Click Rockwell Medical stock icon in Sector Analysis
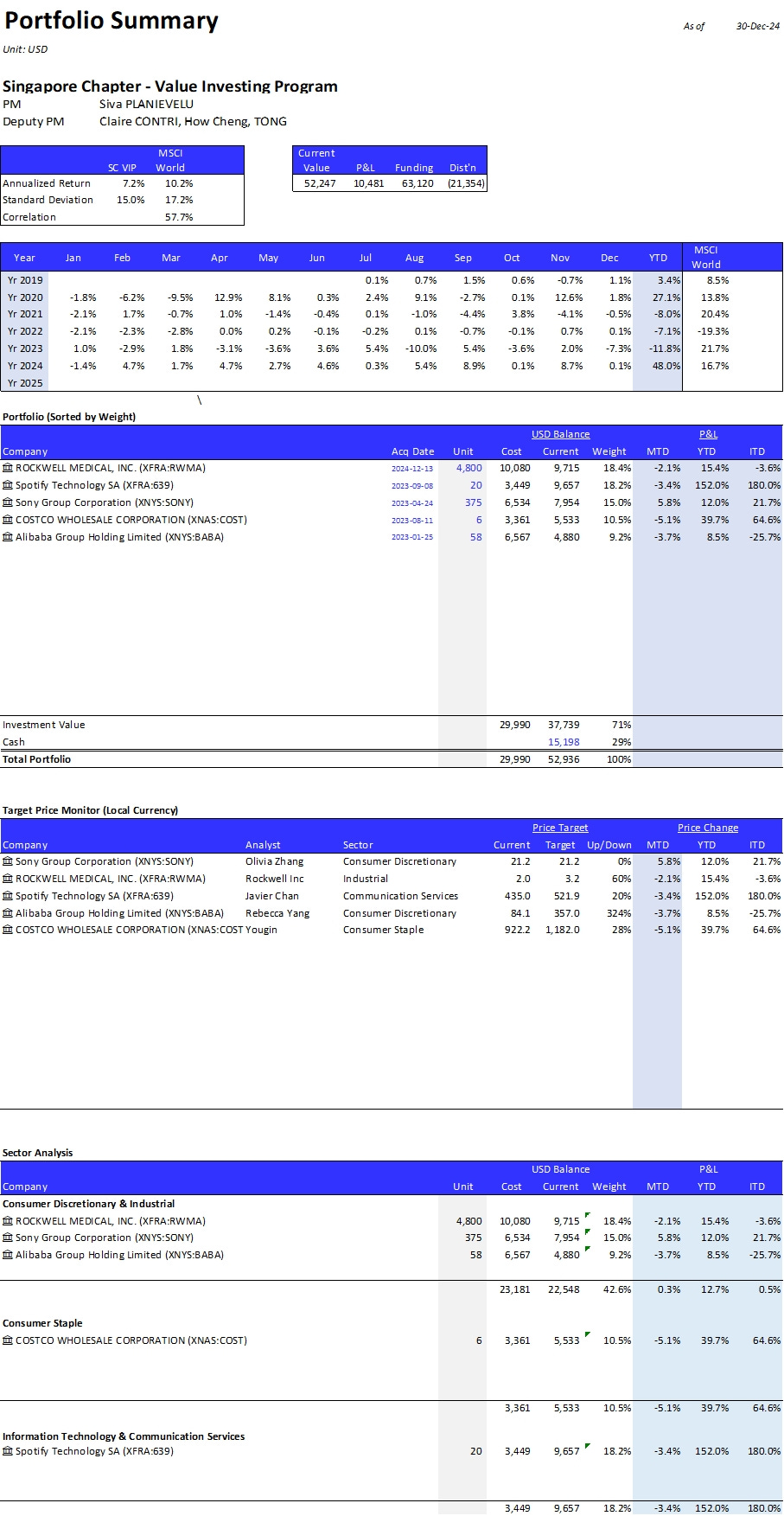The image size is (784, 1516). 8,1221
